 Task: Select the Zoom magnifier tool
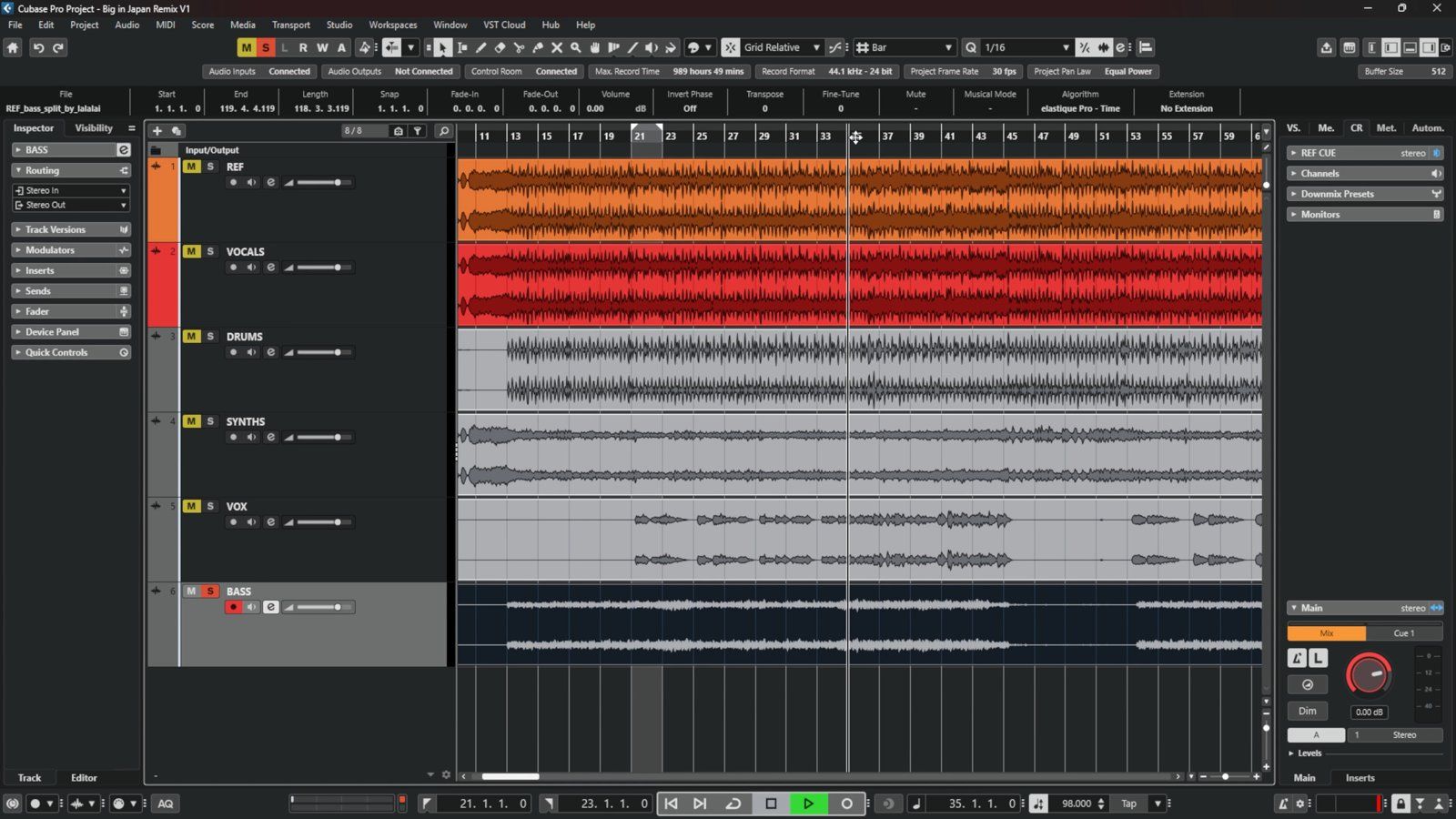[x=576, y=47]
